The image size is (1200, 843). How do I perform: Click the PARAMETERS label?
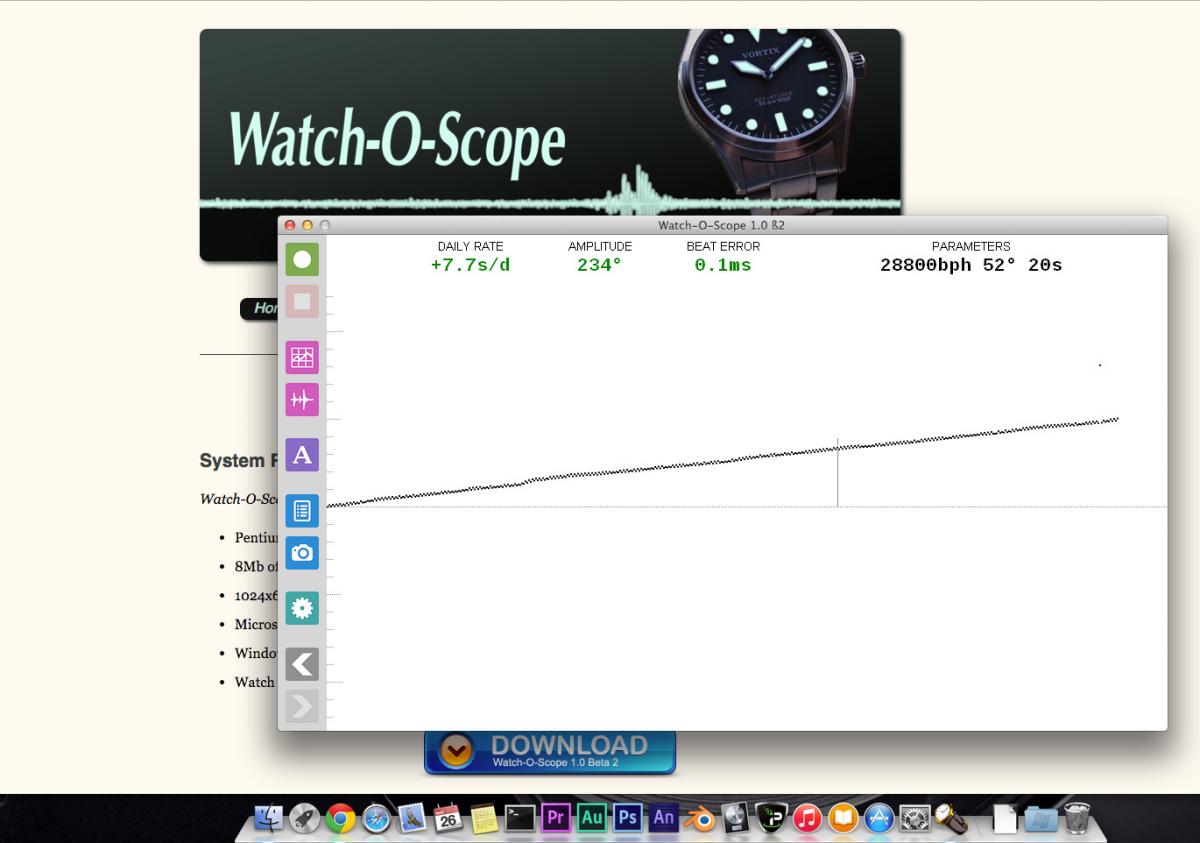(971, 246)
